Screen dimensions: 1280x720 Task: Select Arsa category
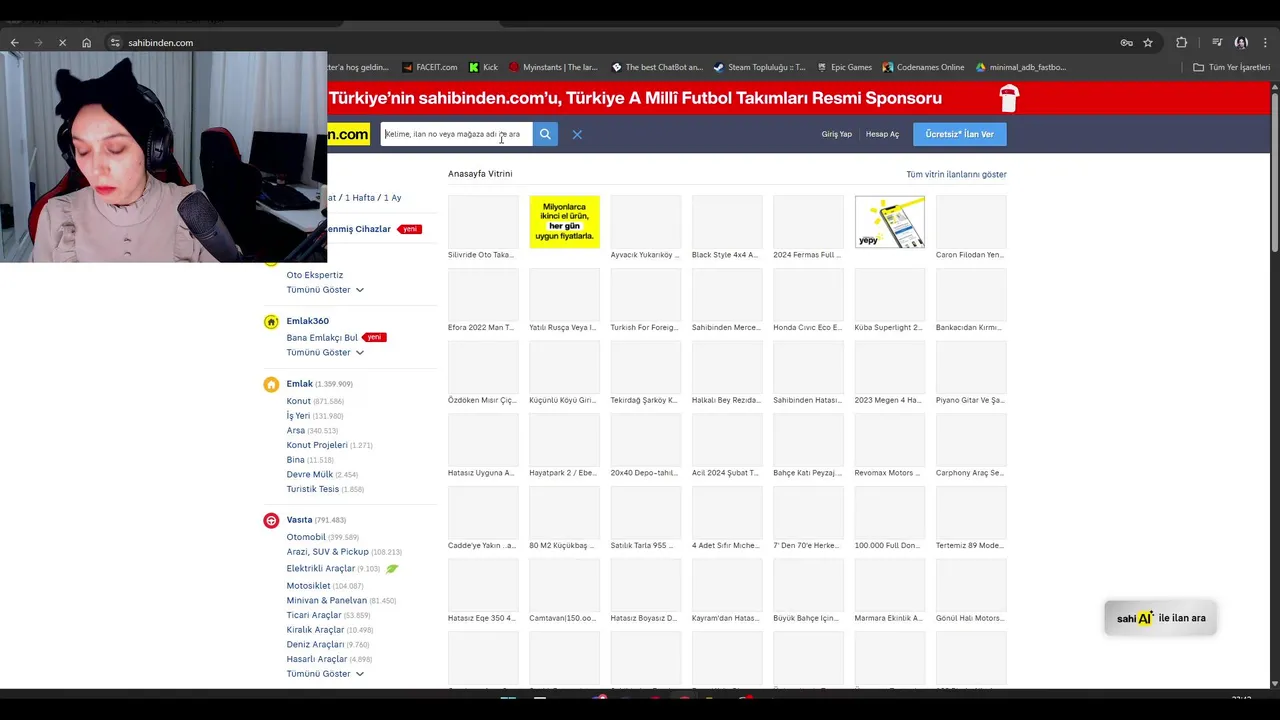[296, 430]
